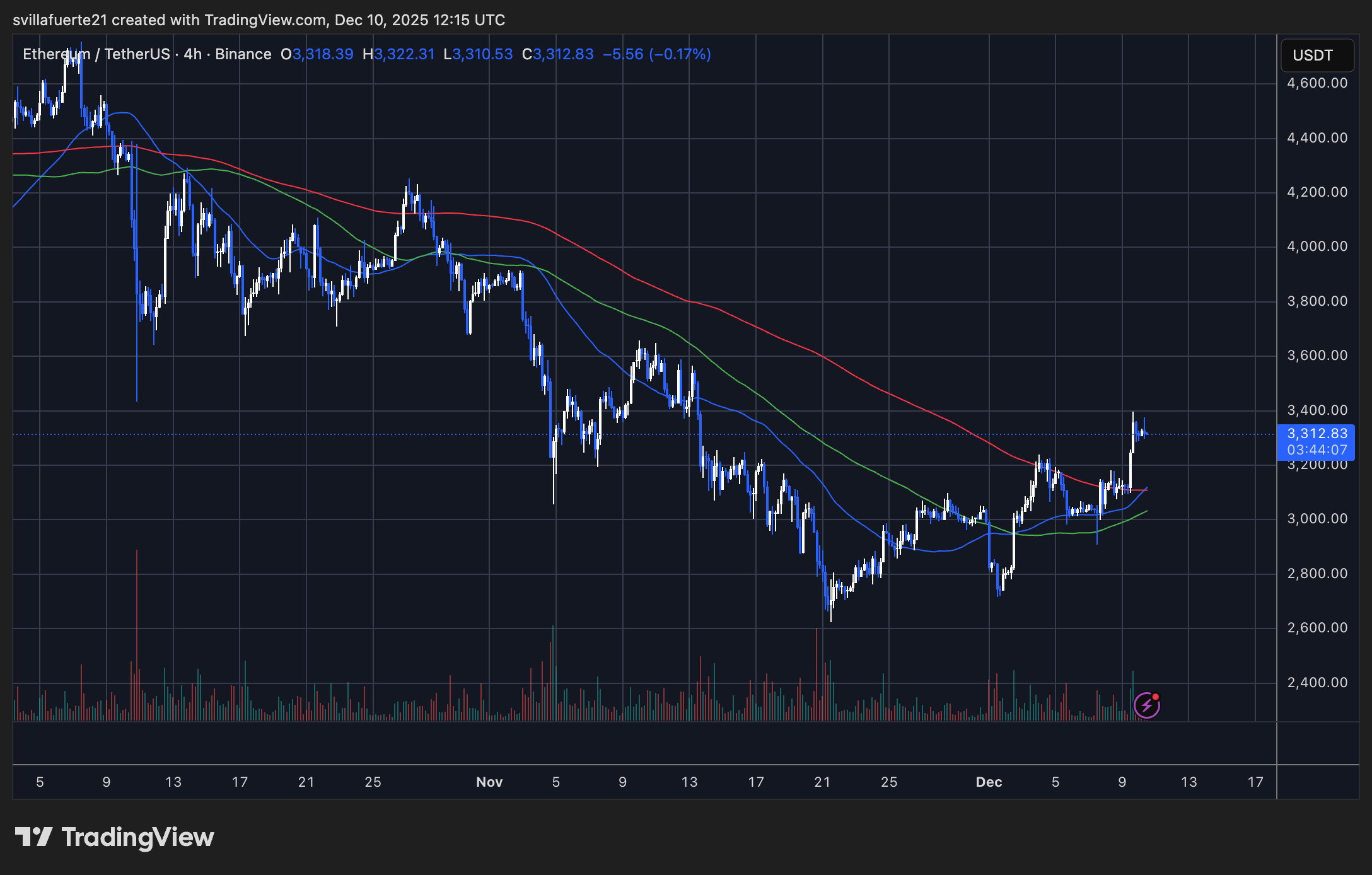Toggle the legend change display by clicking −0.17%
Viewport: 1372px width, 875px height.
[x=679, y=54]
